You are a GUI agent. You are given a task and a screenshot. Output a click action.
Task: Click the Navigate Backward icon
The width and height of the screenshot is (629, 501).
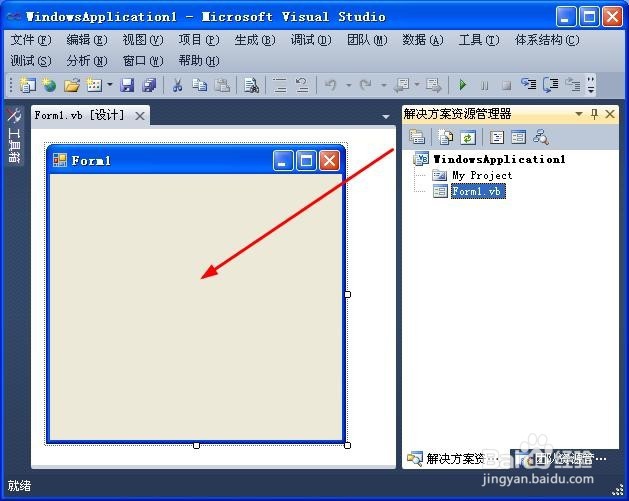point(402,85)
